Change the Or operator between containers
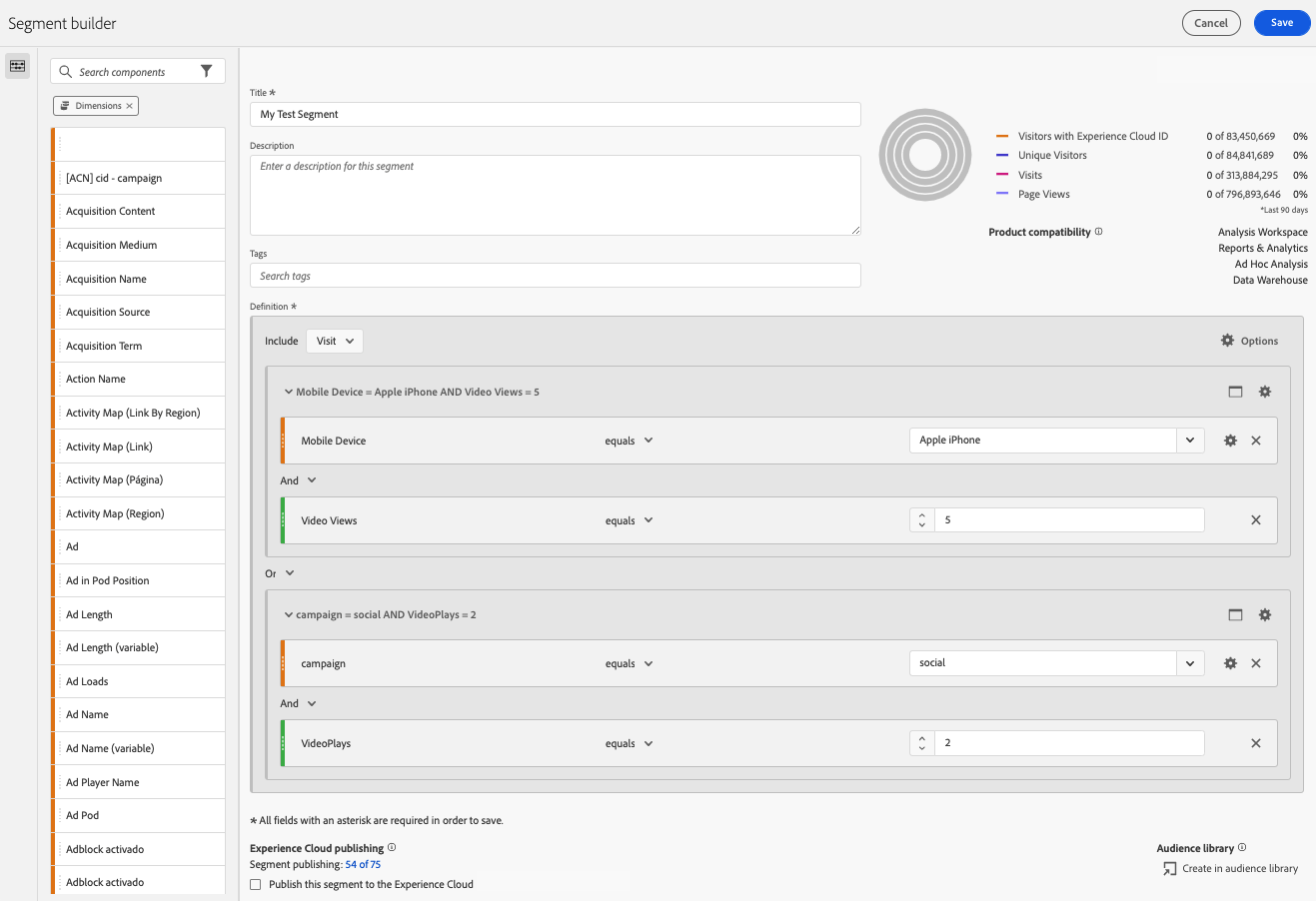 (x=280, y=573)
